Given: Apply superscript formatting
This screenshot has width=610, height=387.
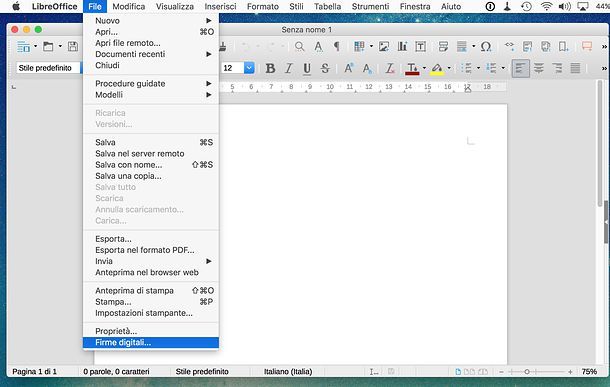Looking at the screenshot, I should pyautogui.click(x=349, y=68).
